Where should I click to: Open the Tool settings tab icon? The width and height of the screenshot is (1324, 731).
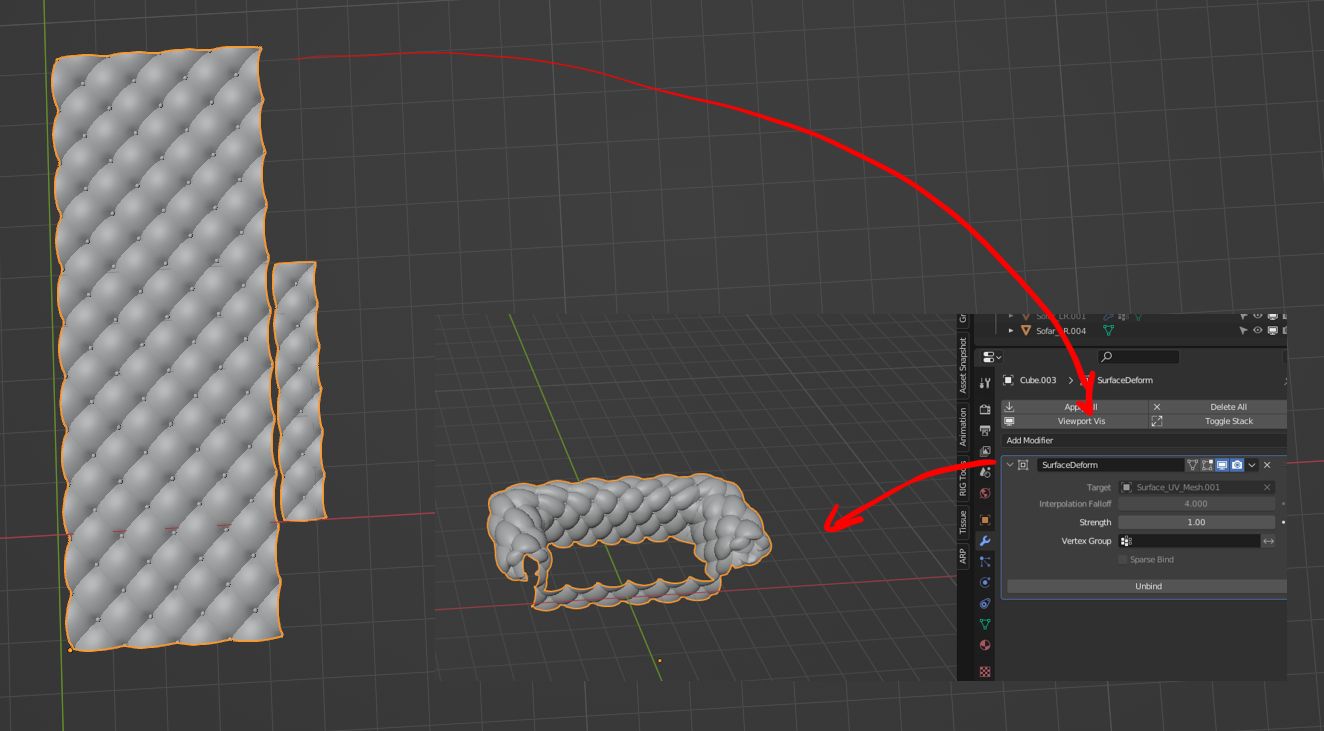(x=985, y=383)
